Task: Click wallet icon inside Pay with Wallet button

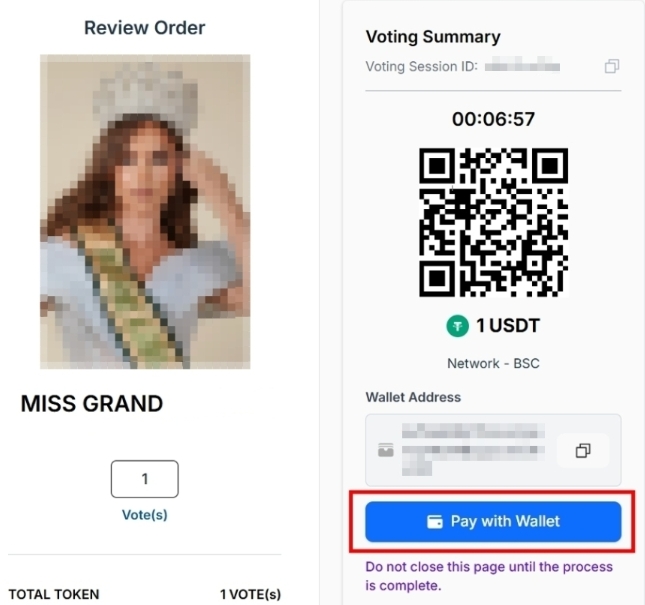Action: 435,521
